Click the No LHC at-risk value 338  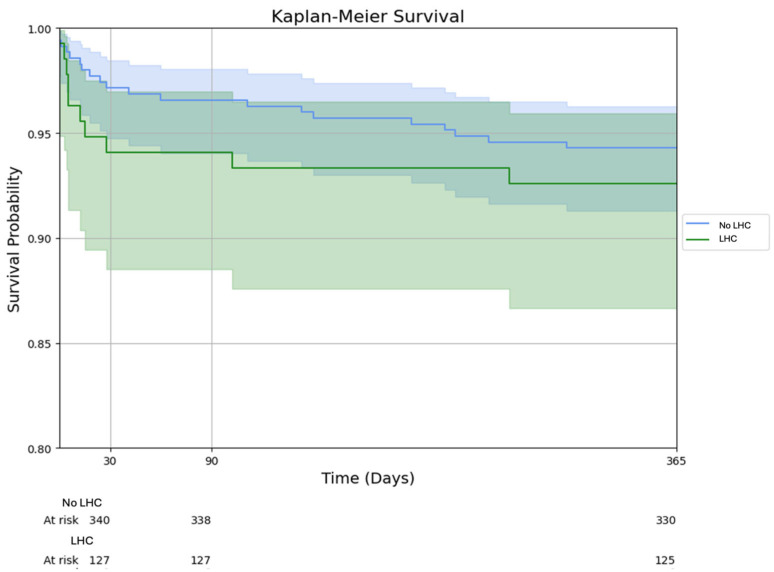pyautogui.click(x=201, y=520)
